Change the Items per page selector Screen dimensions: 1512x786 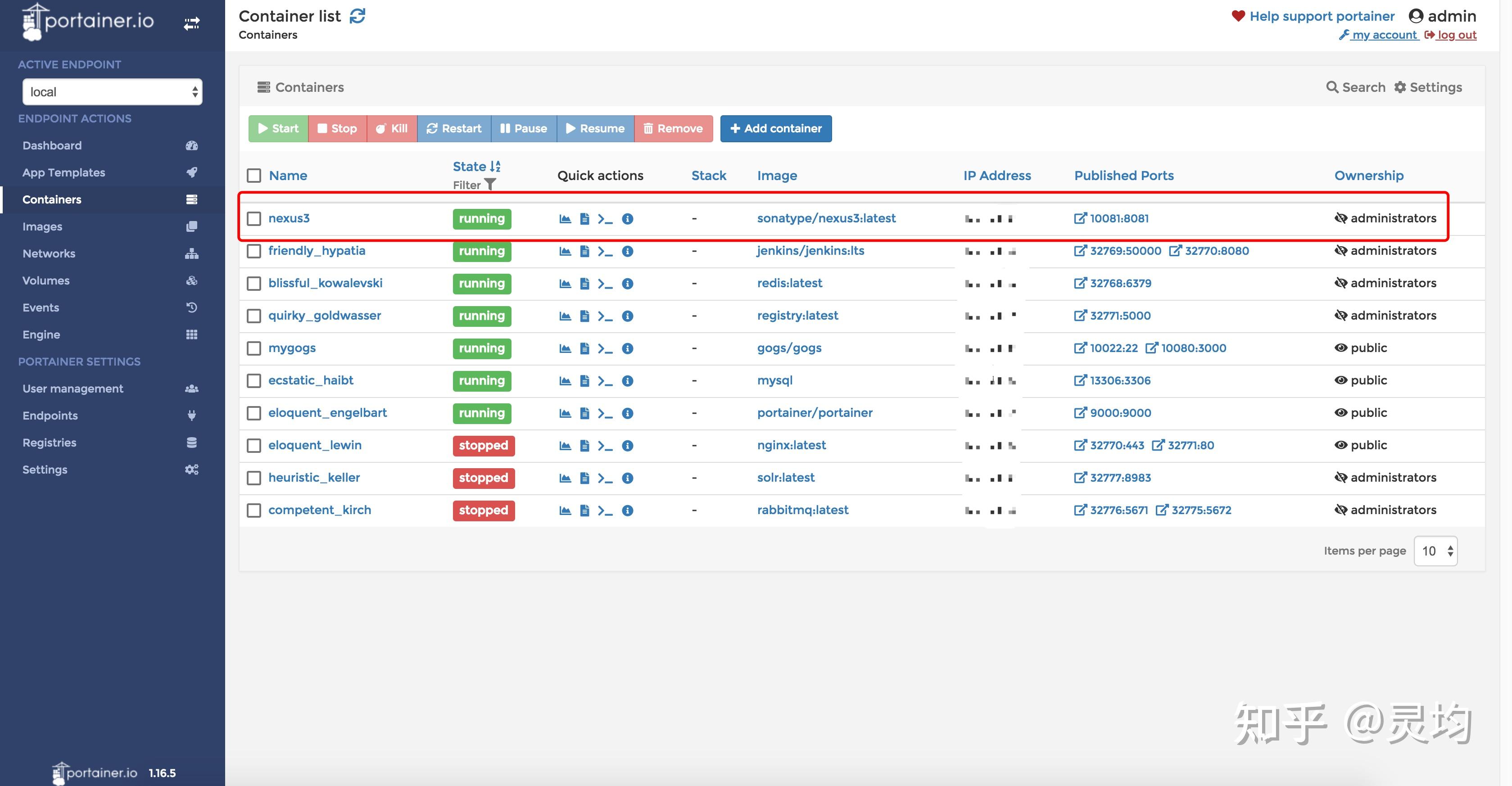1436,551
